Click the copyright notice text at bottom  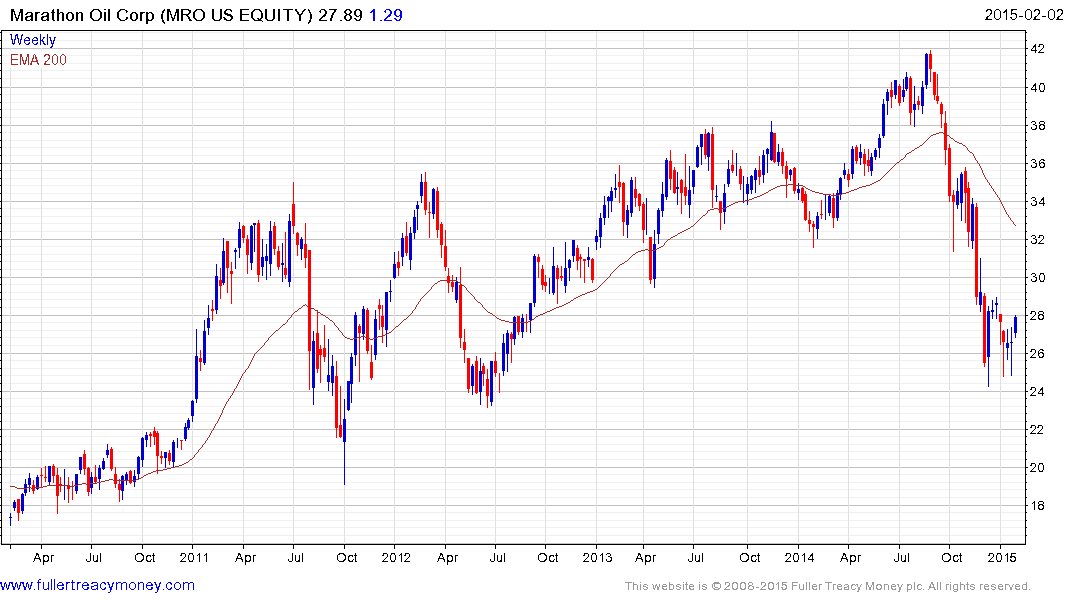point(828,586)
